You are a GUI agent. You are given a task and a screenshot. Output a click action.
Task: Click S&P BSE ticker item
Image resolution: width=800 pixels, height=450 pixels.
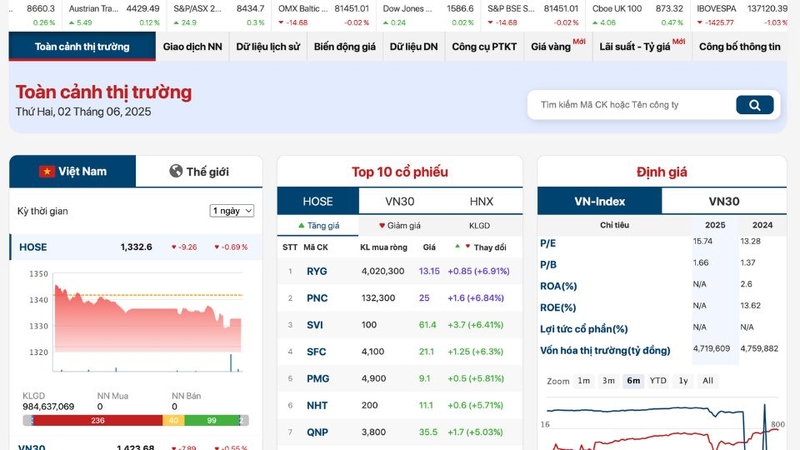tap(533, 15)
